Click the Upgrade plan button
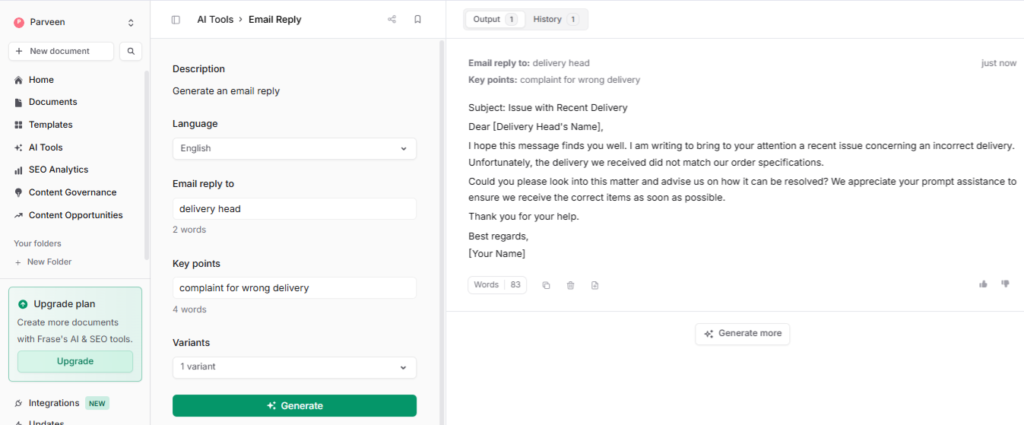This screenshot has width=1024, height=425. point(75,361)
